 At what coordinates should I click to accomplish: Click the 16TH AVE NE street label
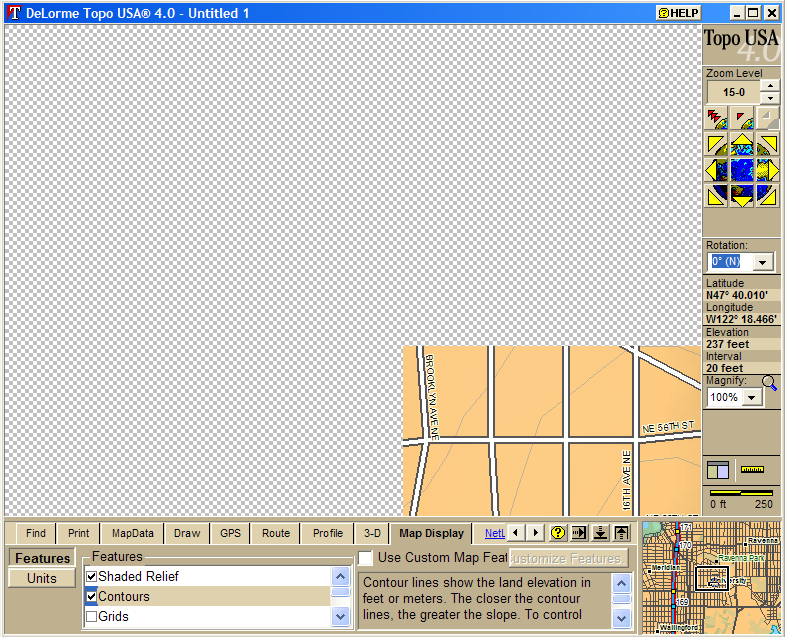tap(627, 481)
